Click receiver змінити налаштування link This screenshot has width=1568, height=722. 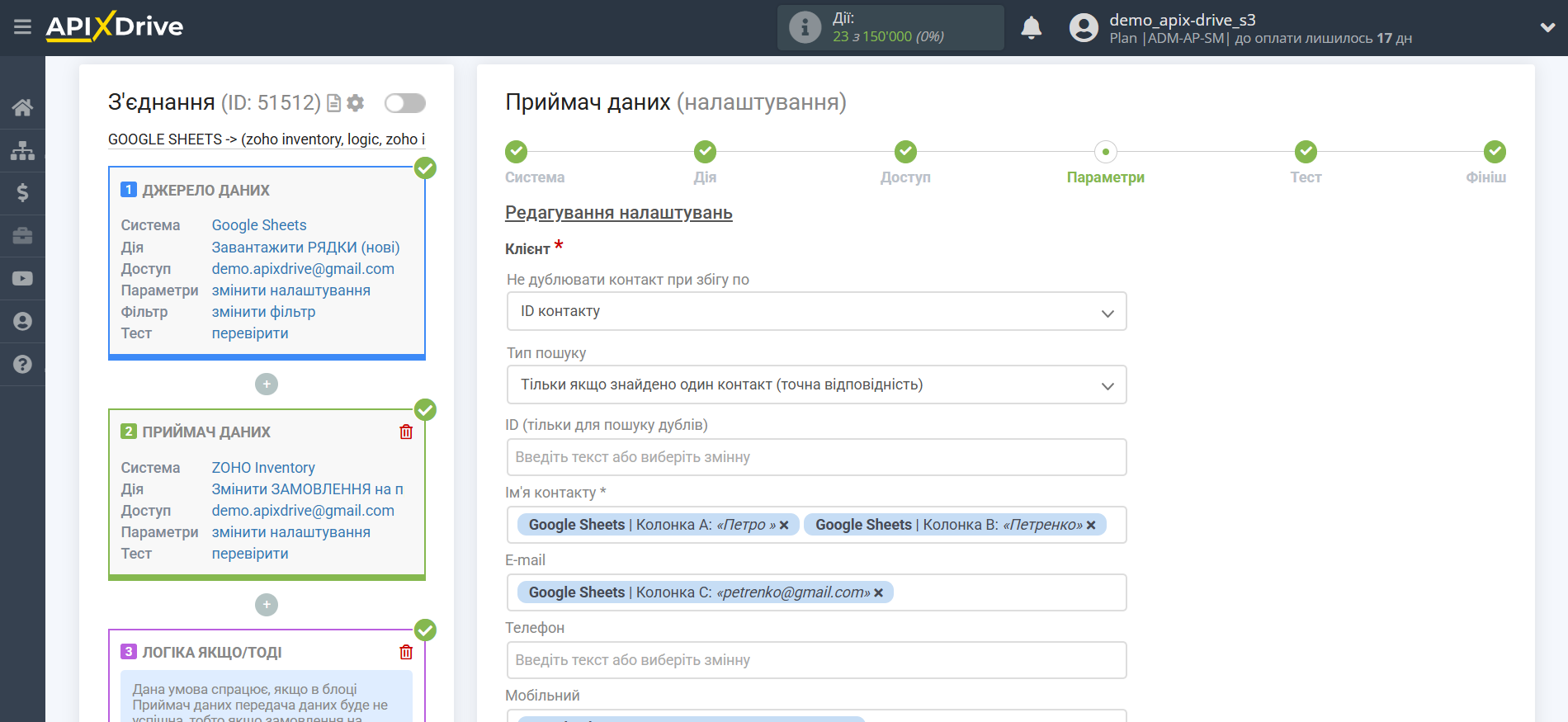(291, 532)
